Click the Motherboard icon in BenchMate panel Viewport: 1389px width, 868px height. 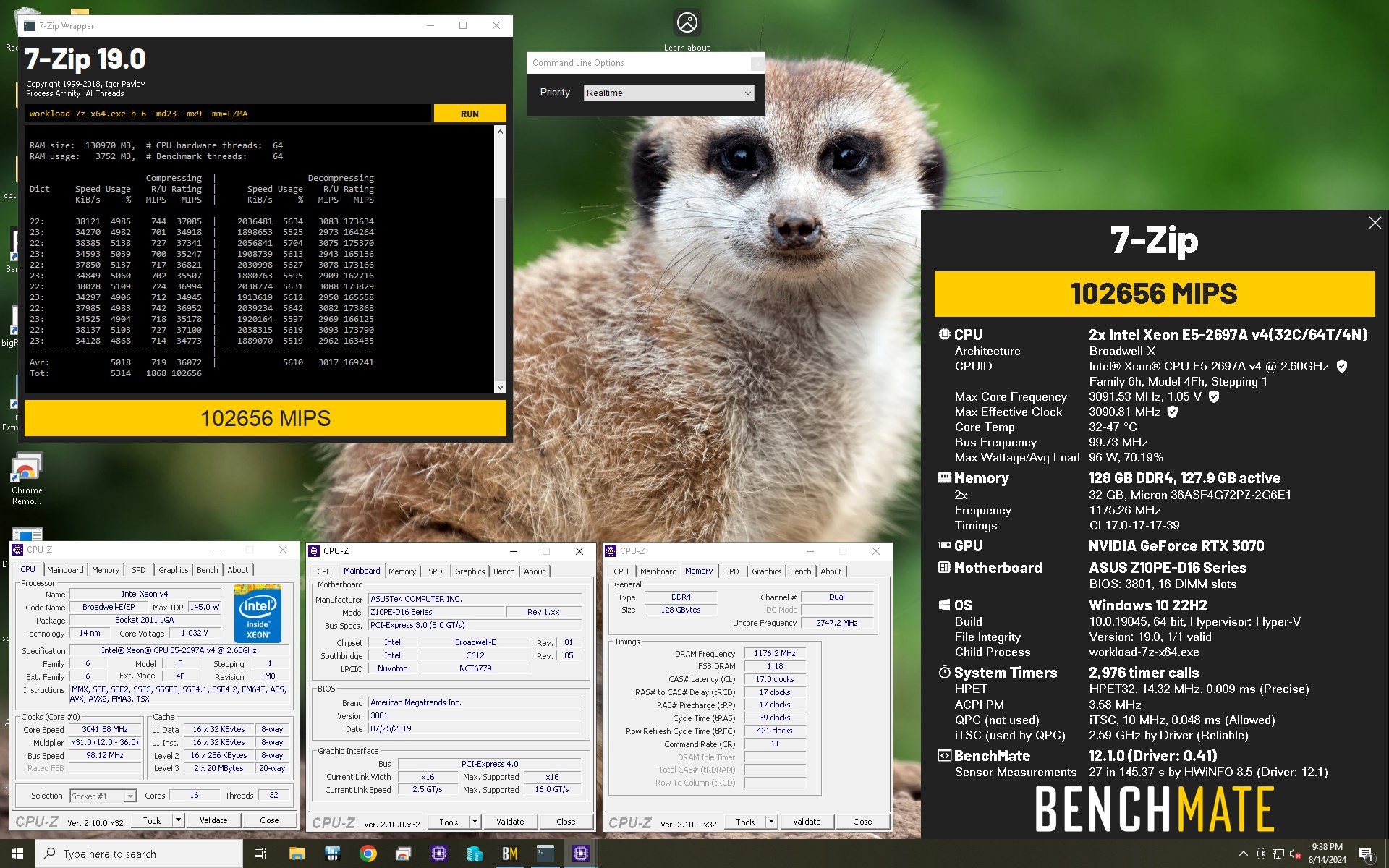point(944,568)
